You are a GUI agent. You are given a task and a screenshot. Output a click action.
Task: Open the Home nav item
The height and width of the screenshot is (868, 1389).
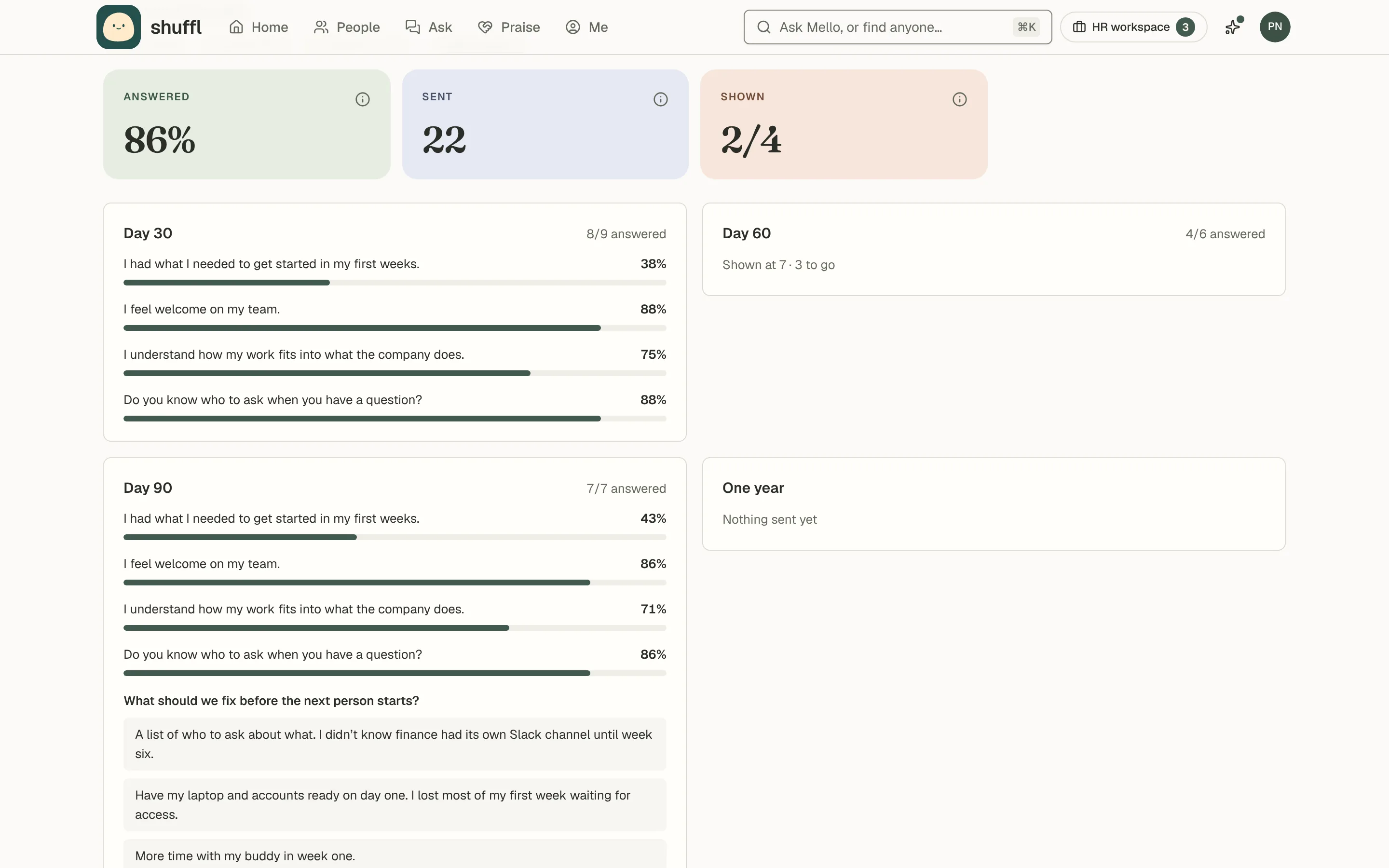259,27
